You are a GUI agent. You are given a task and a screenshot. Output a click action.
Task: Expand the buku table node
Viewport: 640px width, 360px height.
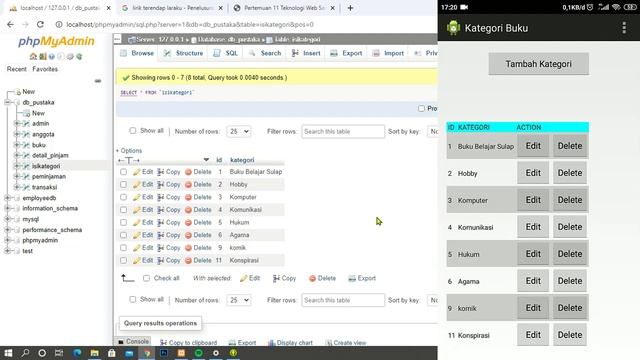[17, 145]
